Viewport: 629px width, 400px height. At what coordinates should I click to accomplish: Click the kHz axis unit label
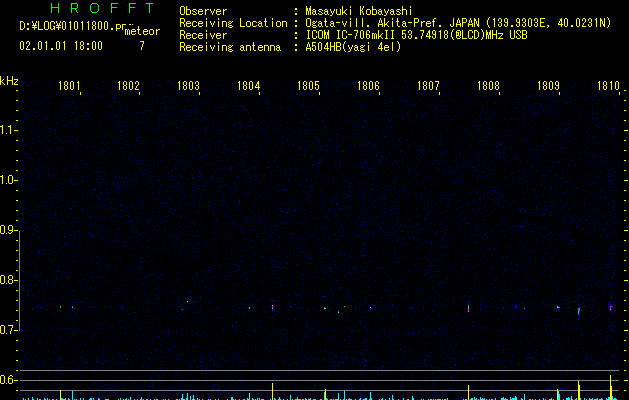tap(9, 81)
